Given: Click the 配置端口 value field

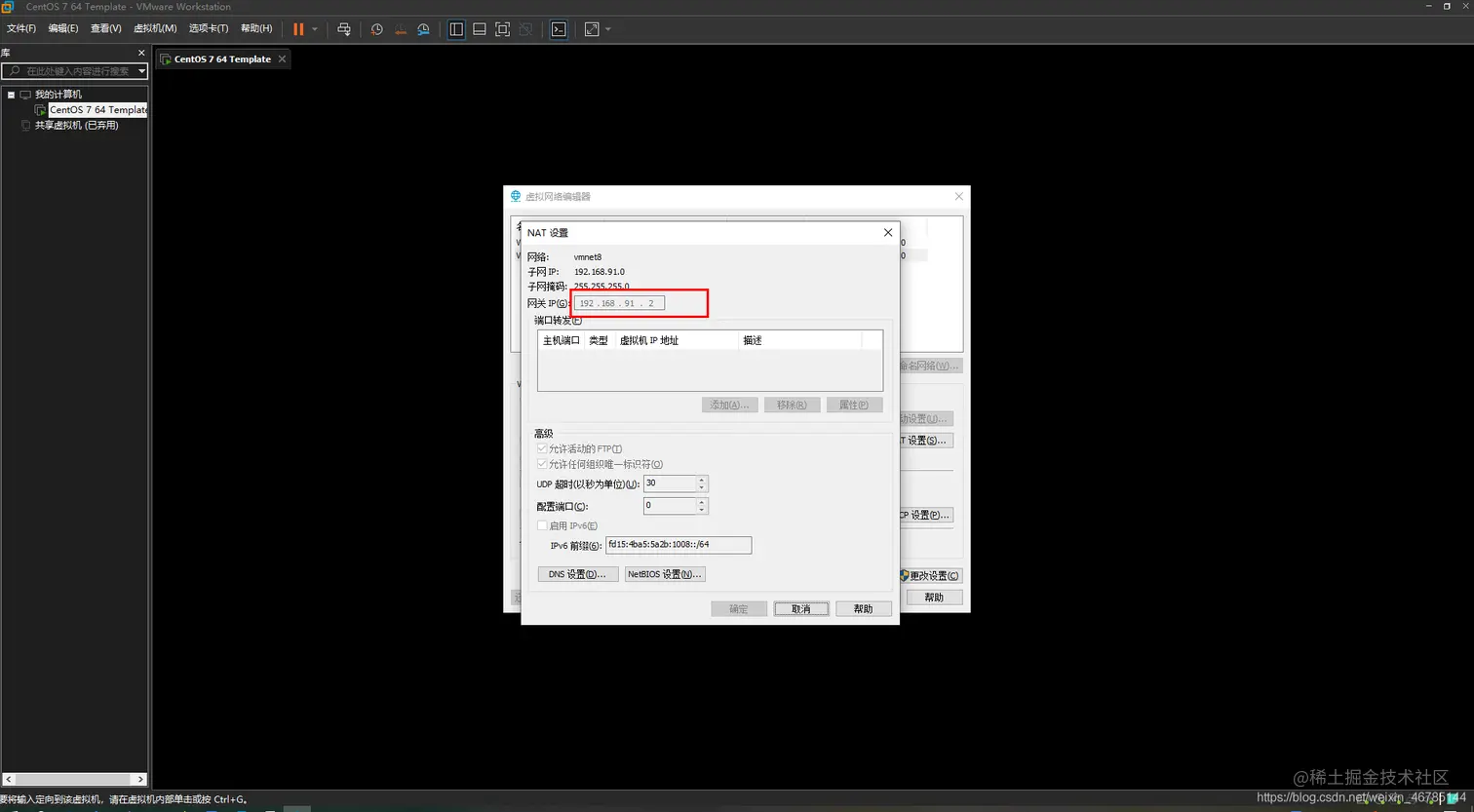Looking at the screenshot, I should (x=669, y=506).
